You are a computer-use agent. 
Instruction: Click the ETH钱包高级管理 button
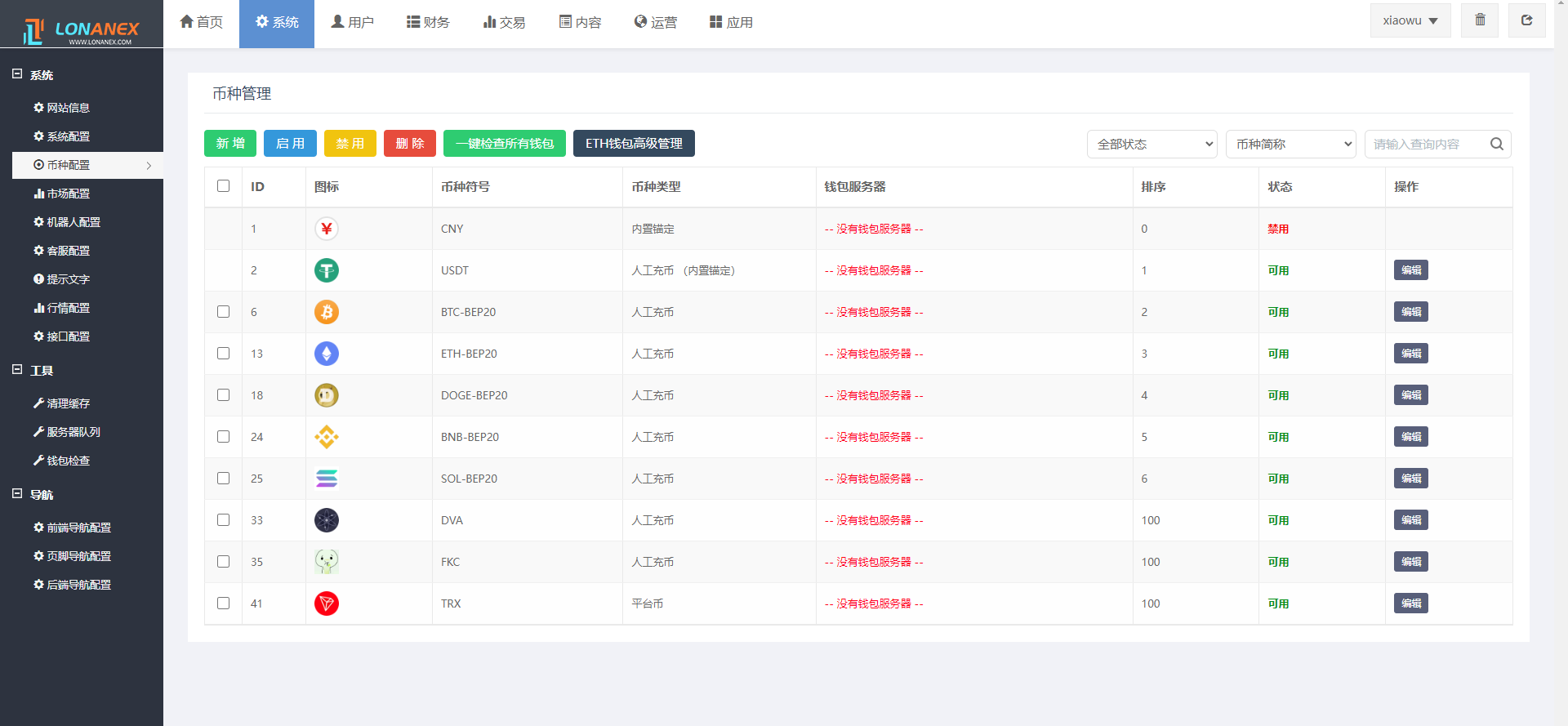[x=634, y=143]
